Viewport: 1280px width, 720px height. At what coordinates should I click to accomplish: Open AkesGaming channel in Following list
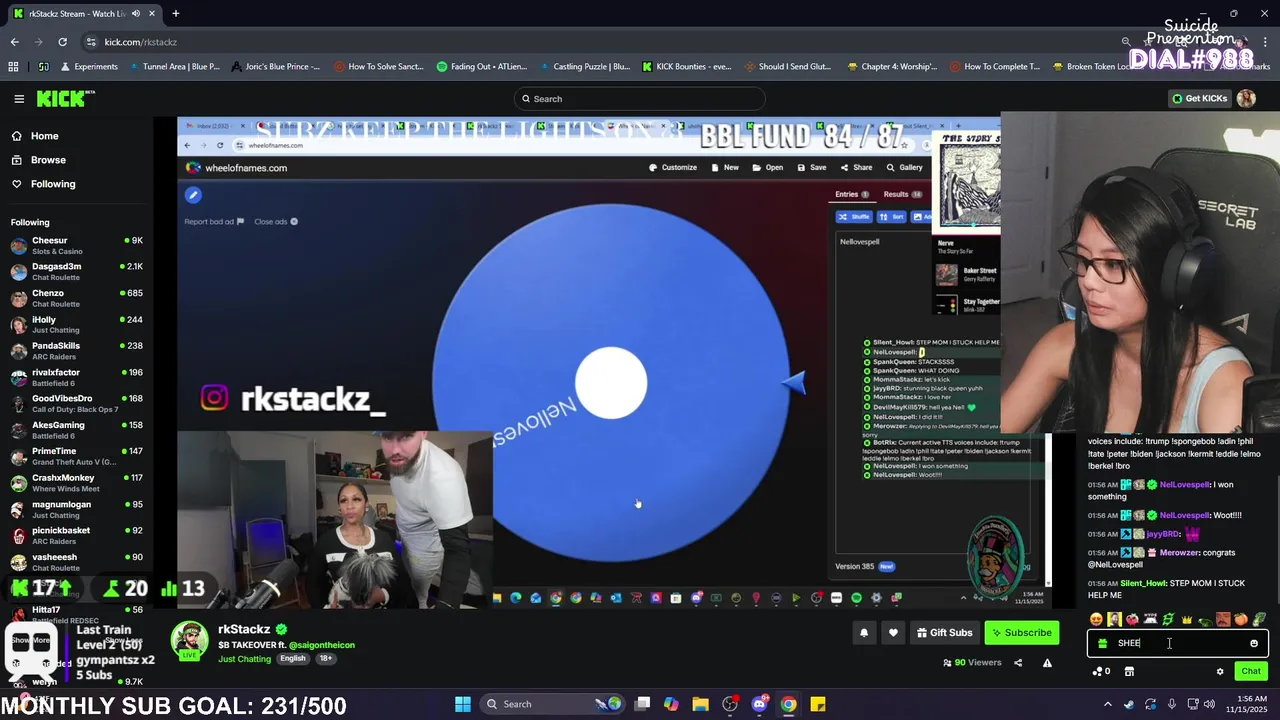click(x=77, y=430)
